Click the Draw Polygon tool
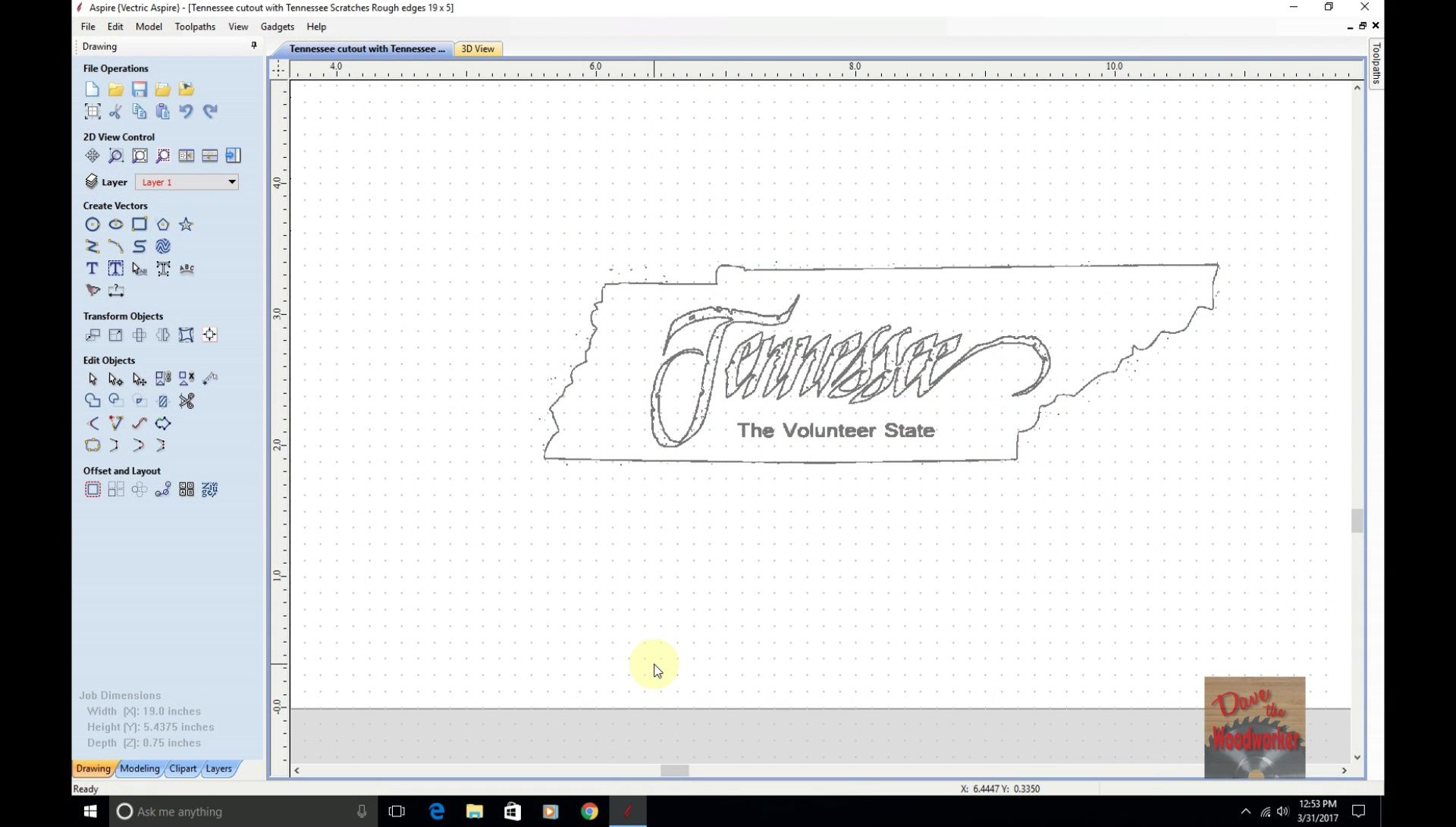The height and width of the screenshot is (827, 1456). pyautogui.click(x=162, y=225)
